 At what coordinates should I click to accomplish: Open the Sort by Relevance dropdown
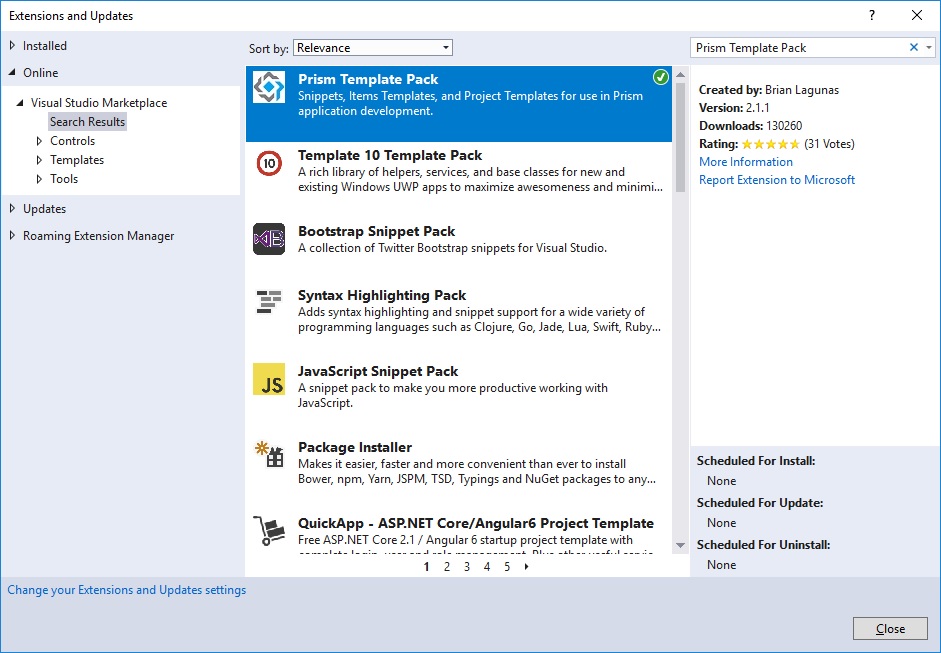tap(373, 48)
